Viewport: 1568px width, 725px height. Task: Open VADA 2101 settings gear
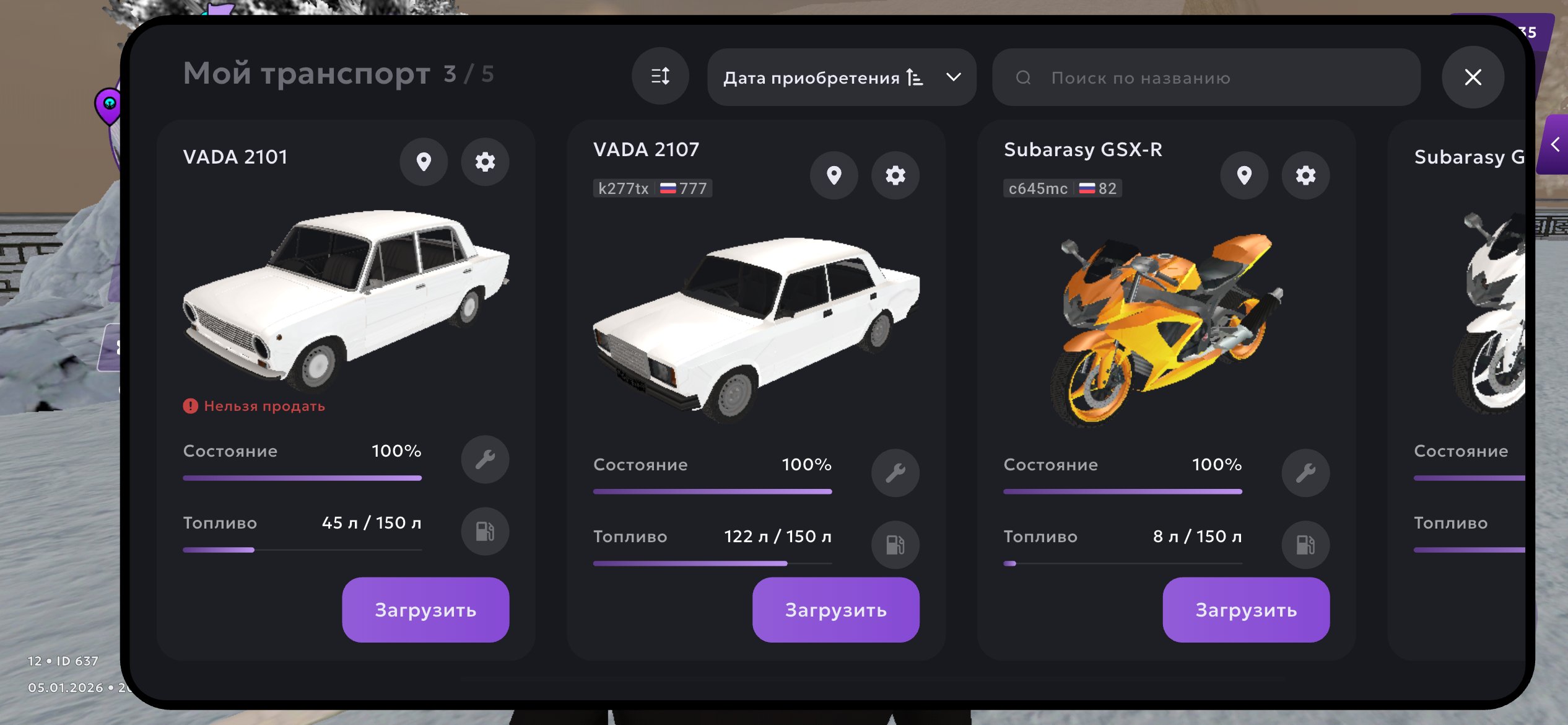pos(485,162)
